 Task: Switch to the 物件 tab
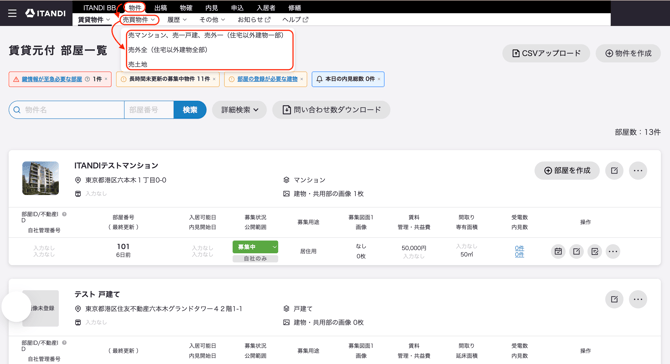point(135,8)
